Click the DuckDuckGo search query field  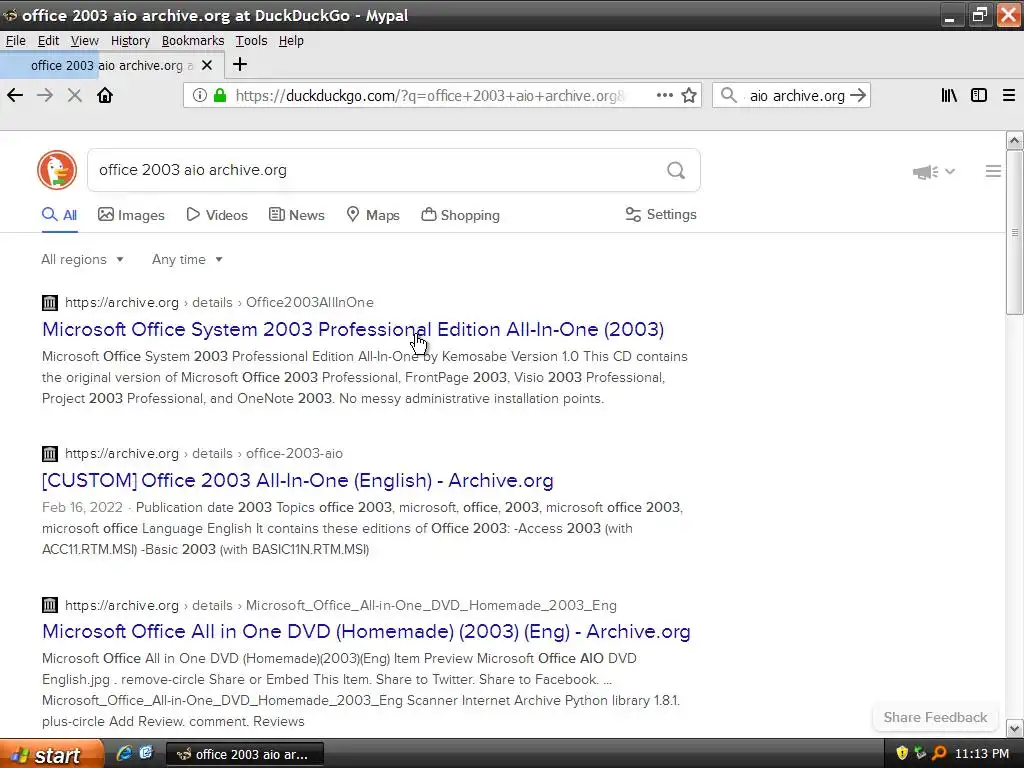(379, 170)
